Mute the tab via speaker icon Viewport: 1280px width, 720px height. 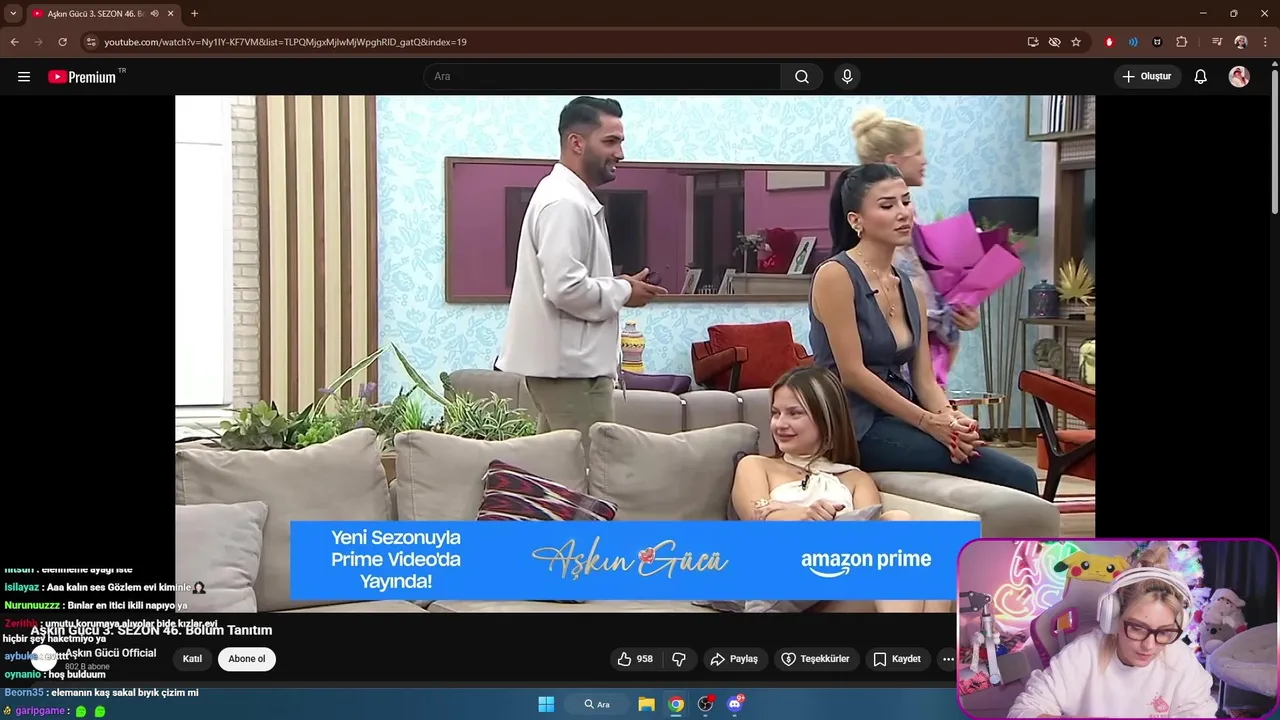155,13
